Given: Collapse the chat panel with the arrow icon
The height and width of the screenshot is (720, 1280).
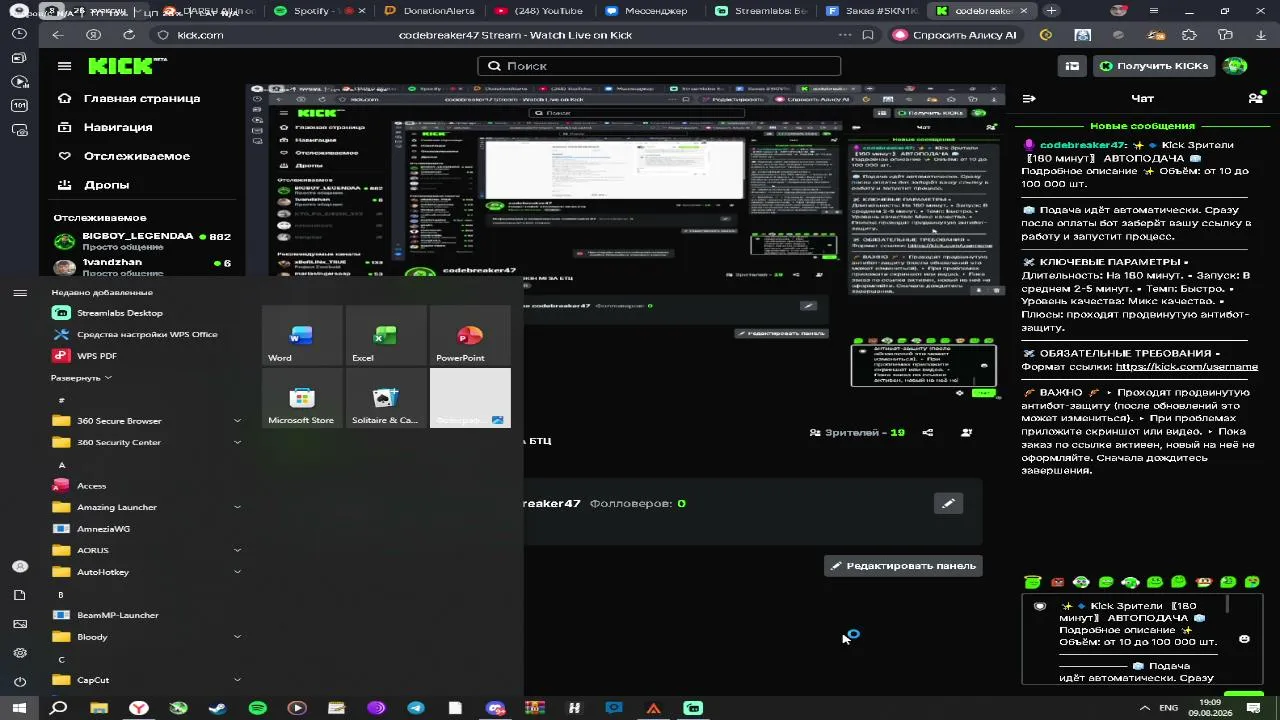Looking at the screenshot, I should pyautogui.click(x=1029, y=98).
